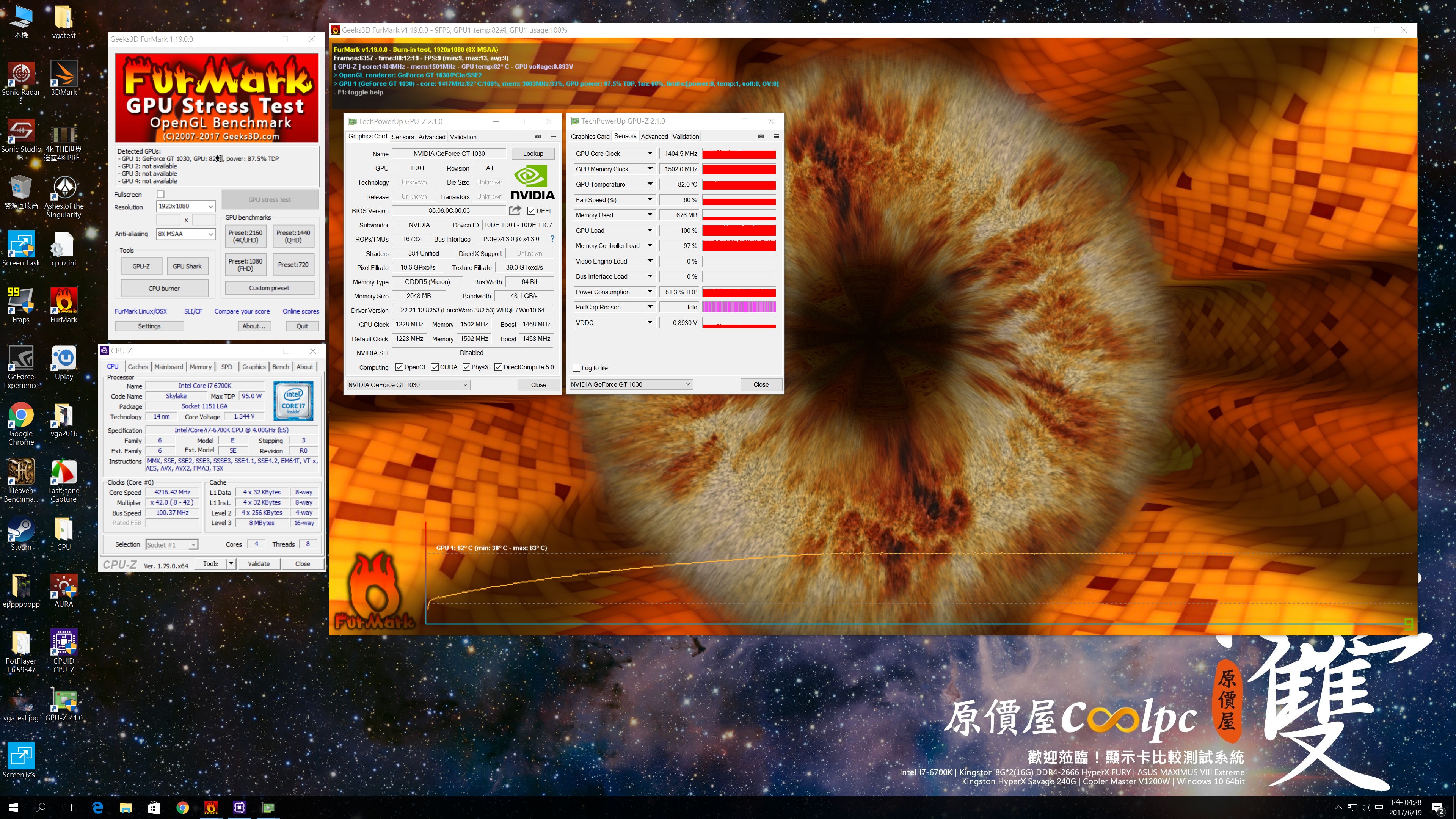Switch to the SPD tab in CPU-Z
1456x819 pixels.
pyautogui.click(x=227, y=366)
